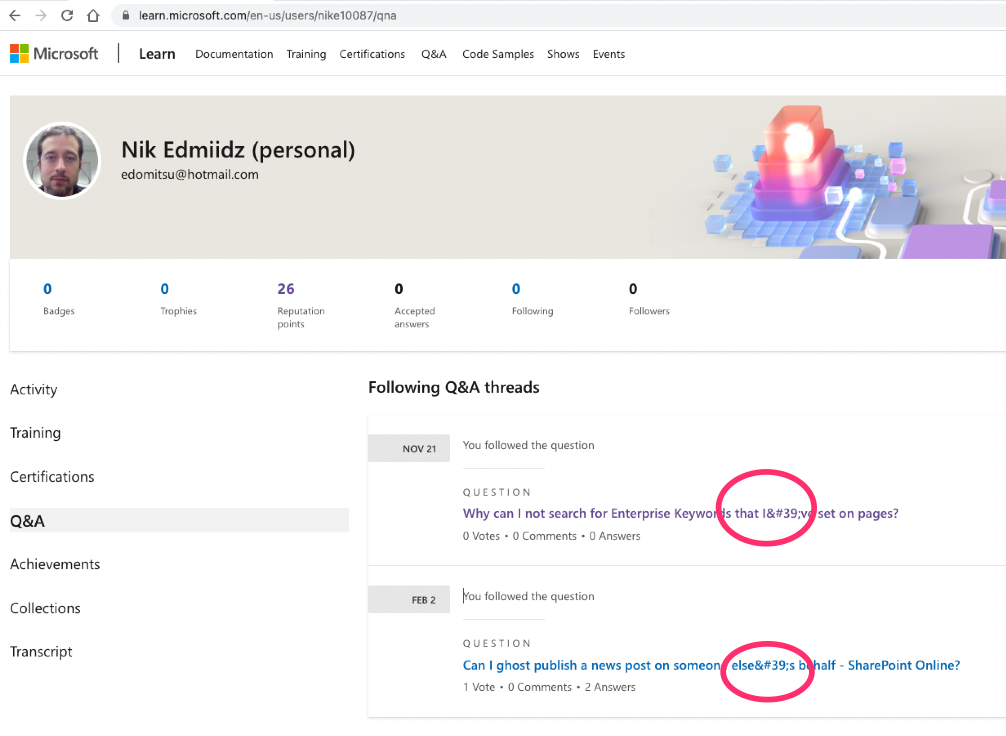Open the browser home page icon
Image resolution: width=1006 pixels, height=736 pixels.
click(94, 15)
